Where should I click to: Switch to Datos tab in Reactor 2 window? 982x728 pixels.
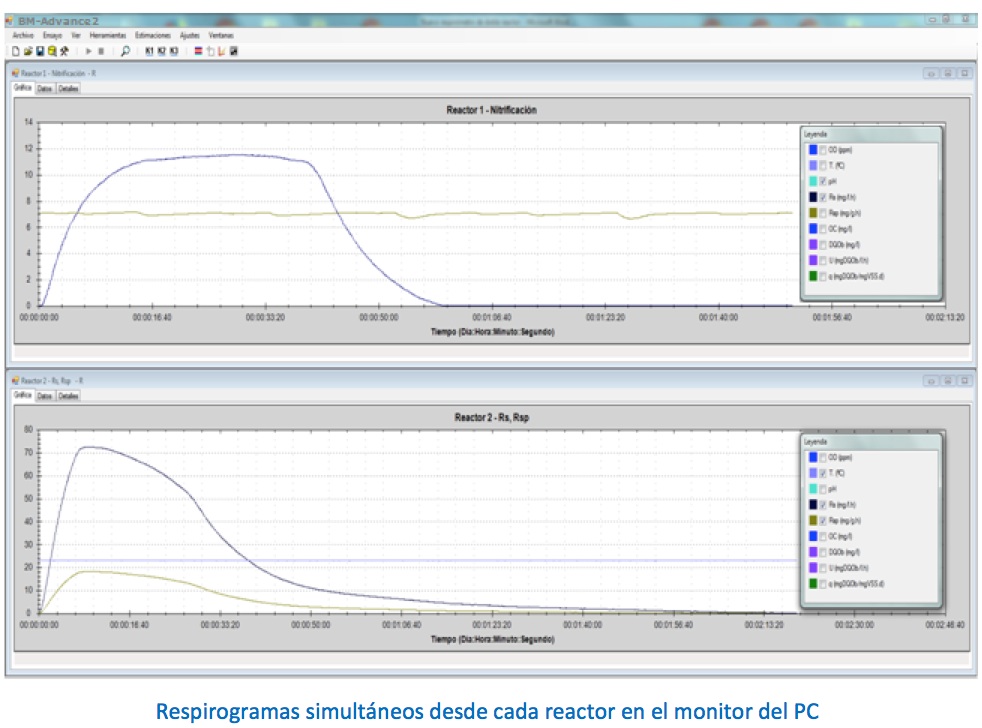[x=44, y=397]
